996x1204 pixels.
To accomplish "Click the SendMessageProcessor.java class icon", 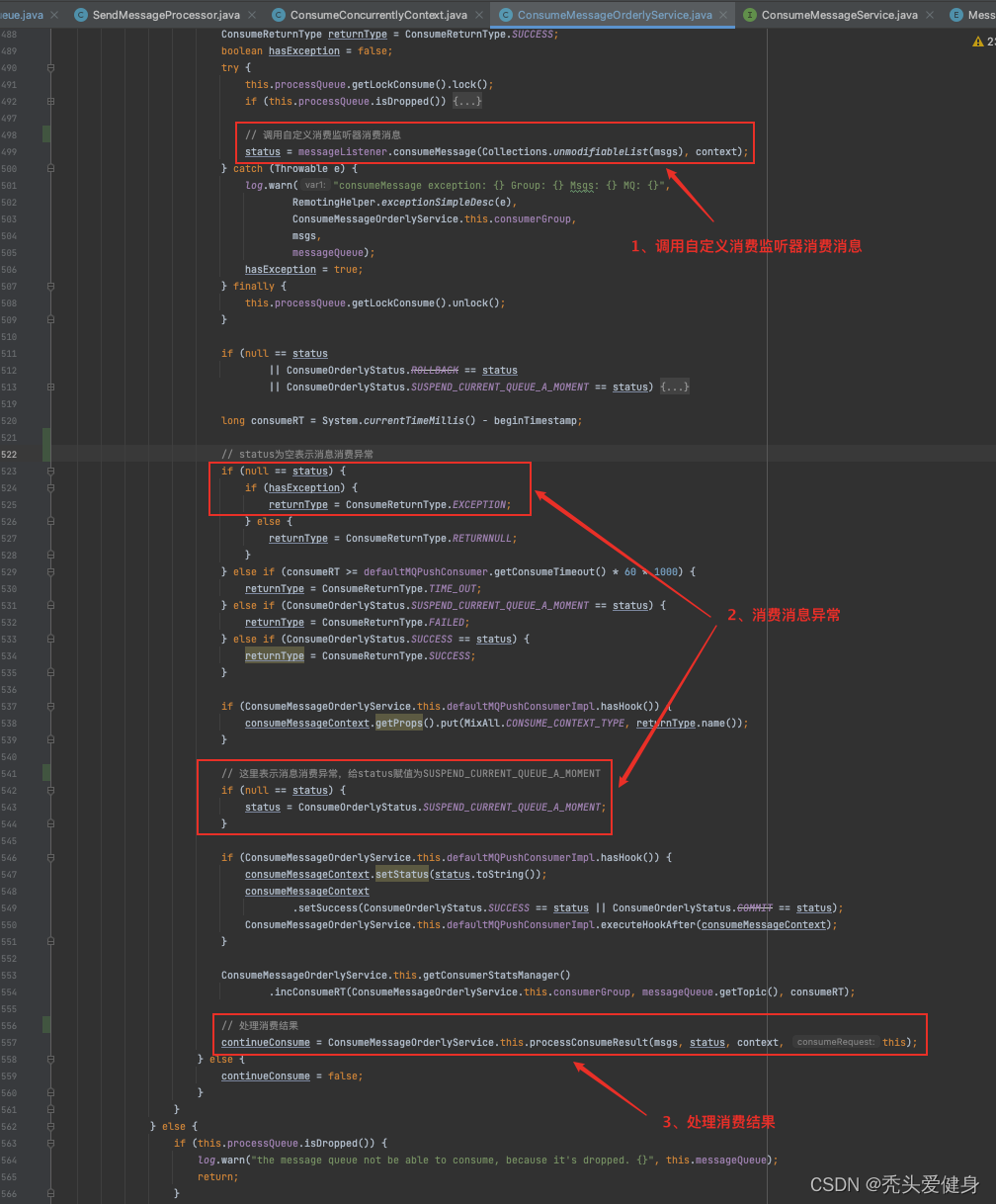I will tap(80, 15).
